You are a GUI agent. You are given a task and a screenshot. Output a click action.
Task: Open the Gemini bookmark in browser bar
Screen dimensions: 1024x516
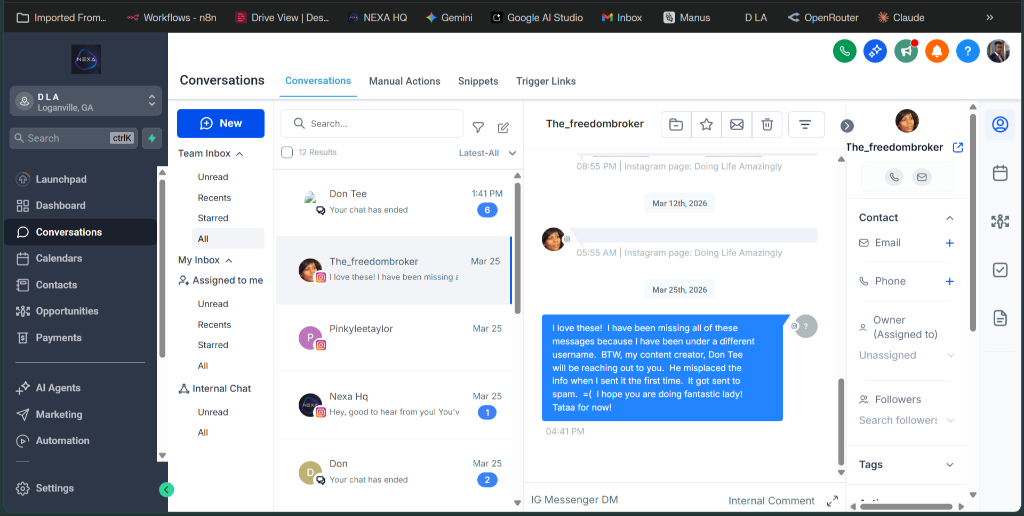point(449,18)
